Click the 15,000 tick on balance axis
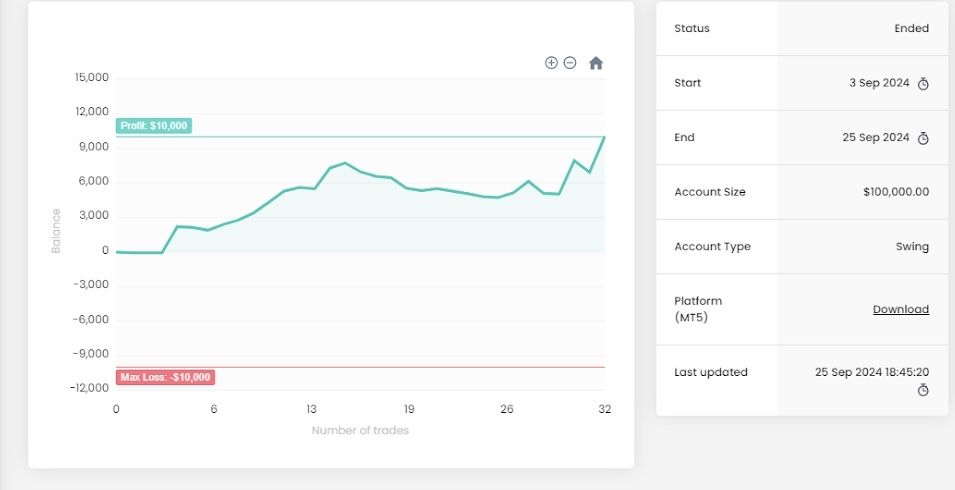This screenshot has width=955, height=490. tap(92, 78)
